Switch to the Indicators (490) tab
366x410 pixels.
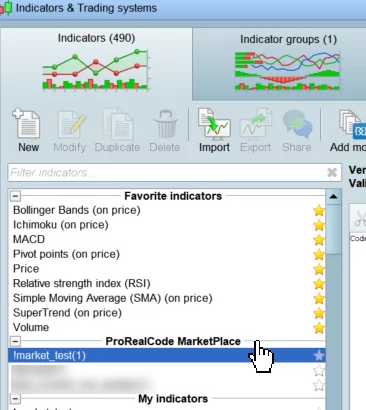[x=96, y=63]
